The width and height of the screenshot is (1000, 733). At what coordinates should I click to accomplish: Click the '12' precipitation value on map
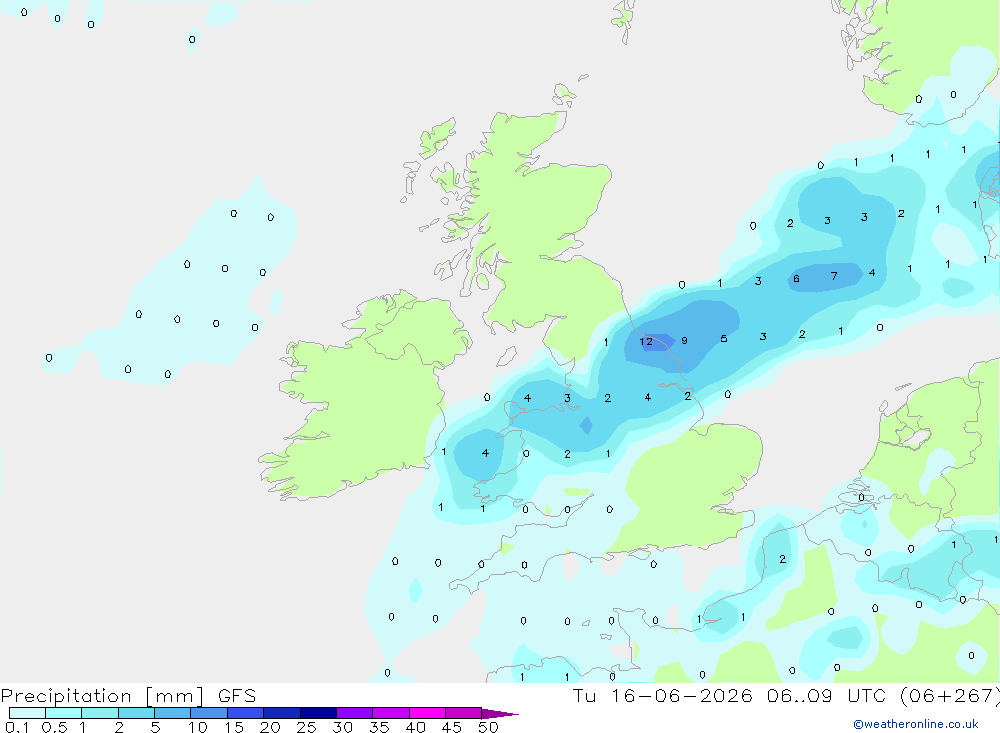click(646, 341)
